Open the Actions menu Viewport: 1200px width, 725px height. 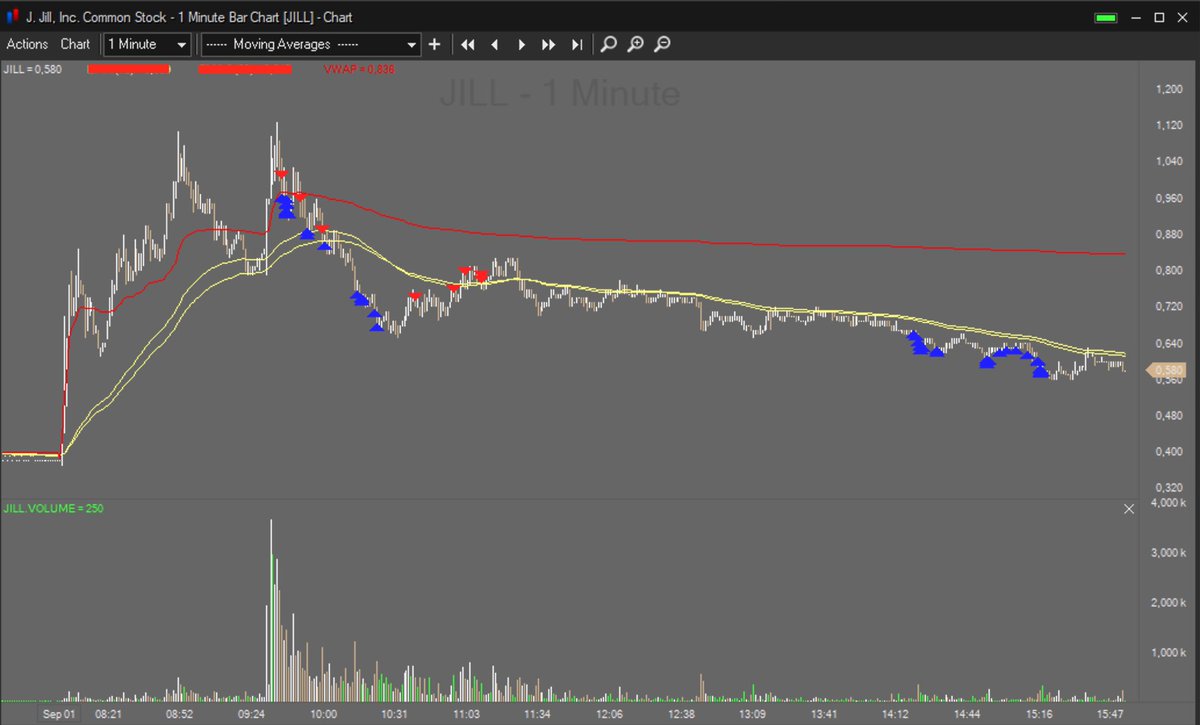click(27, 44)
